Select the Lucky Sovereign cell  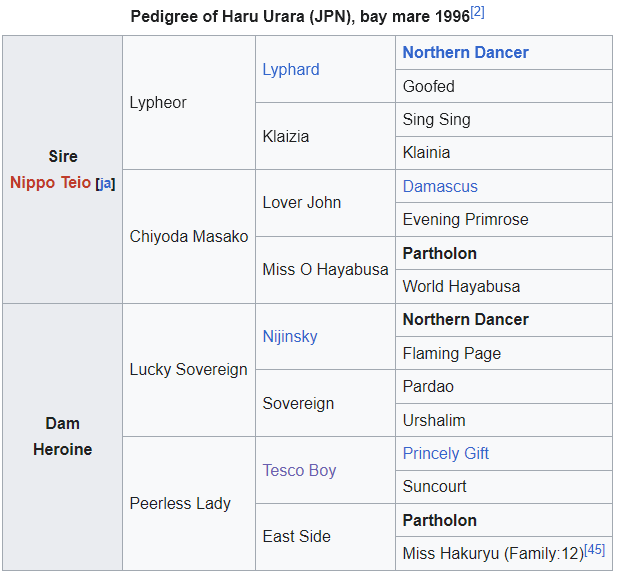189,370
